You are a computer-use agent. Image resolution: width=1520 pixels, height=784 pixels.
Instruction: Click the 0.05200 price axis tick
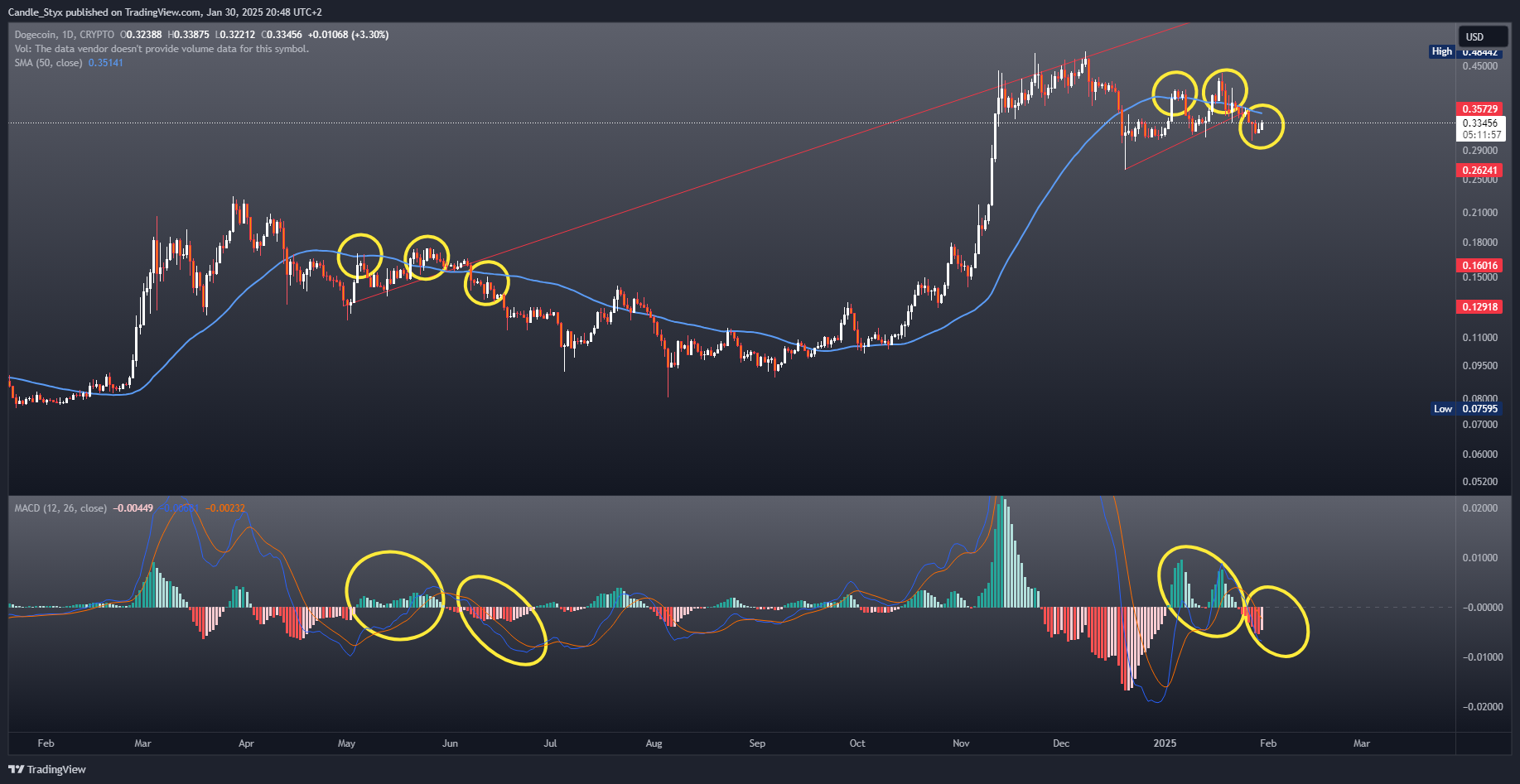pyautogui.click(x=1479, y=482)
